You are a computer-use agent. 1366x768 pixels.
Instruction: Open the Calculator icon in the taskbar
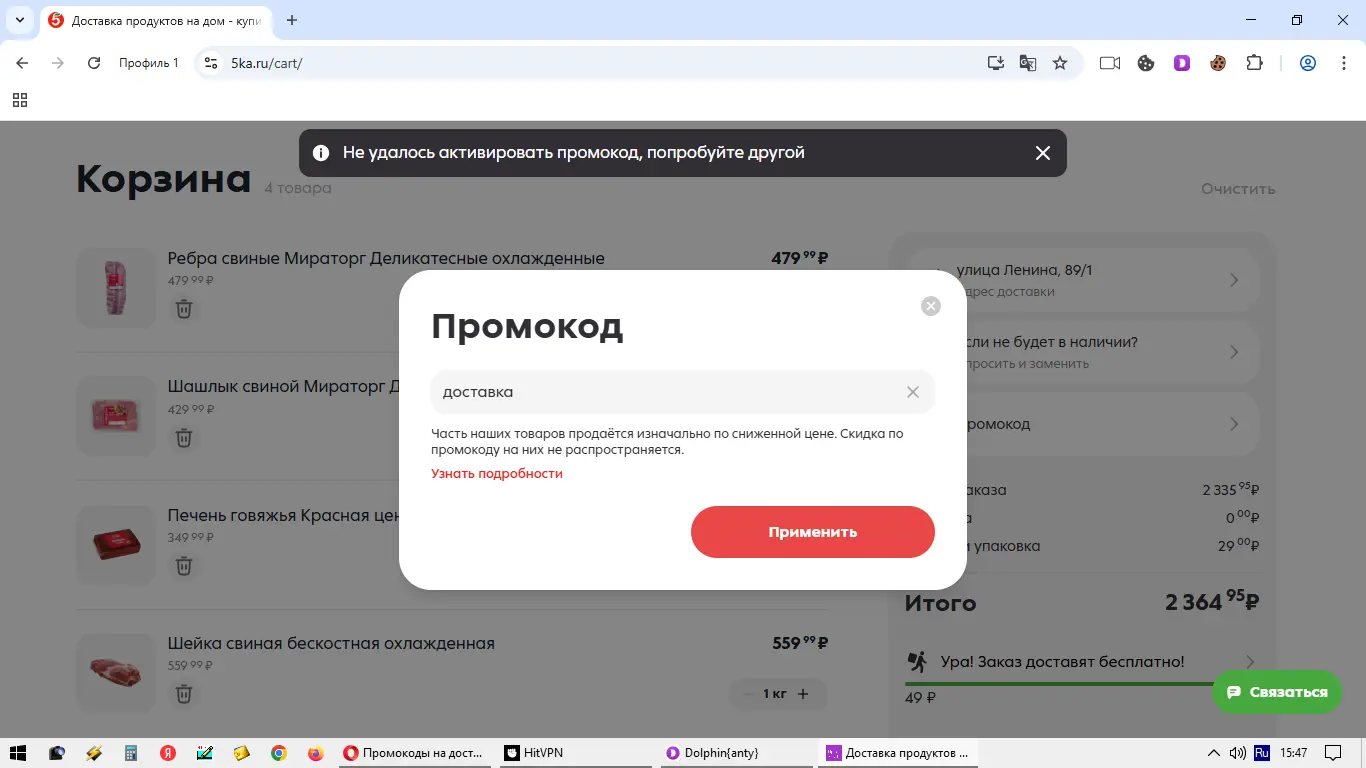pos(131,753)
